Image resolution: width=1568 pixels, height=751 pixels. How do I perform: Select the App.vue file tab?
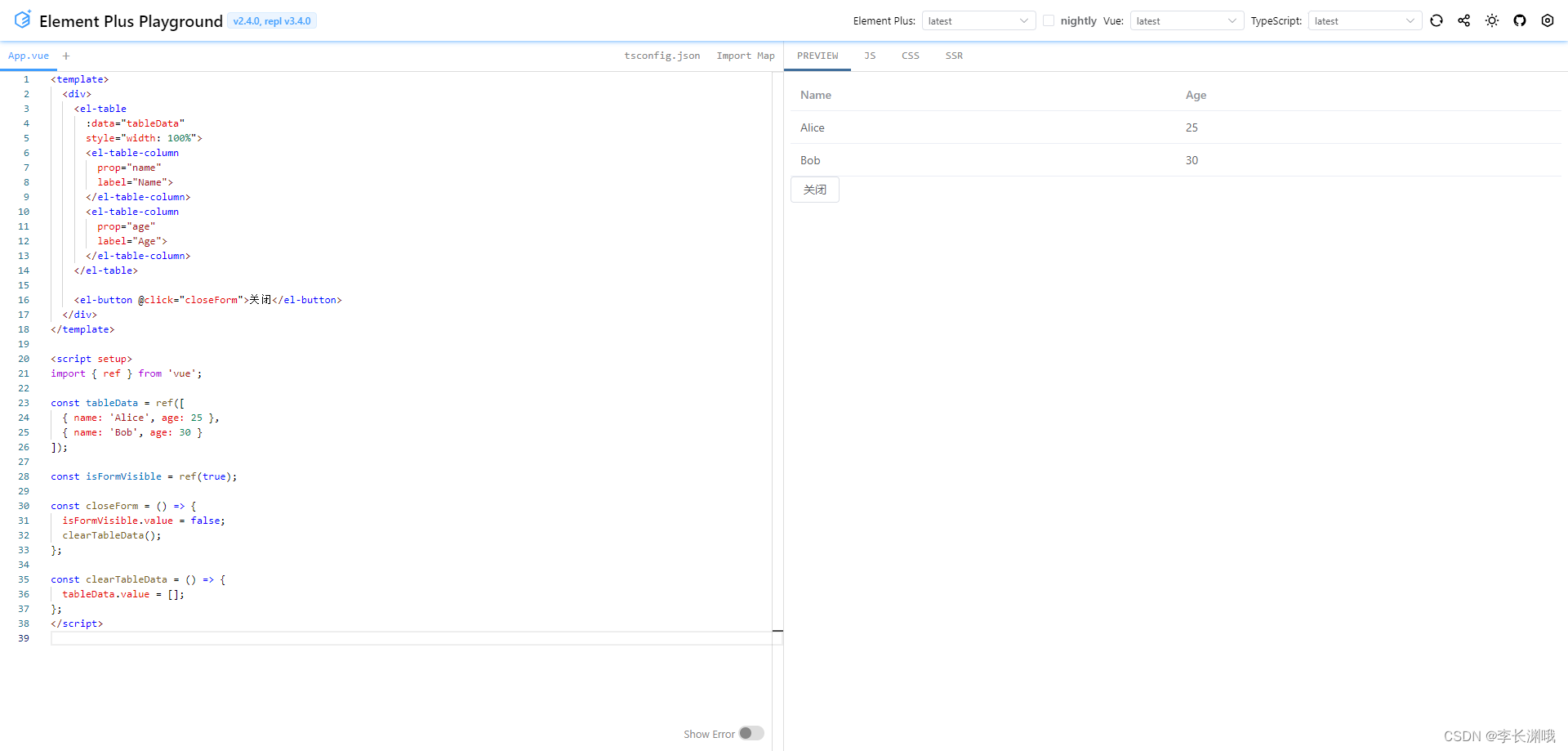tap(29, 56)
